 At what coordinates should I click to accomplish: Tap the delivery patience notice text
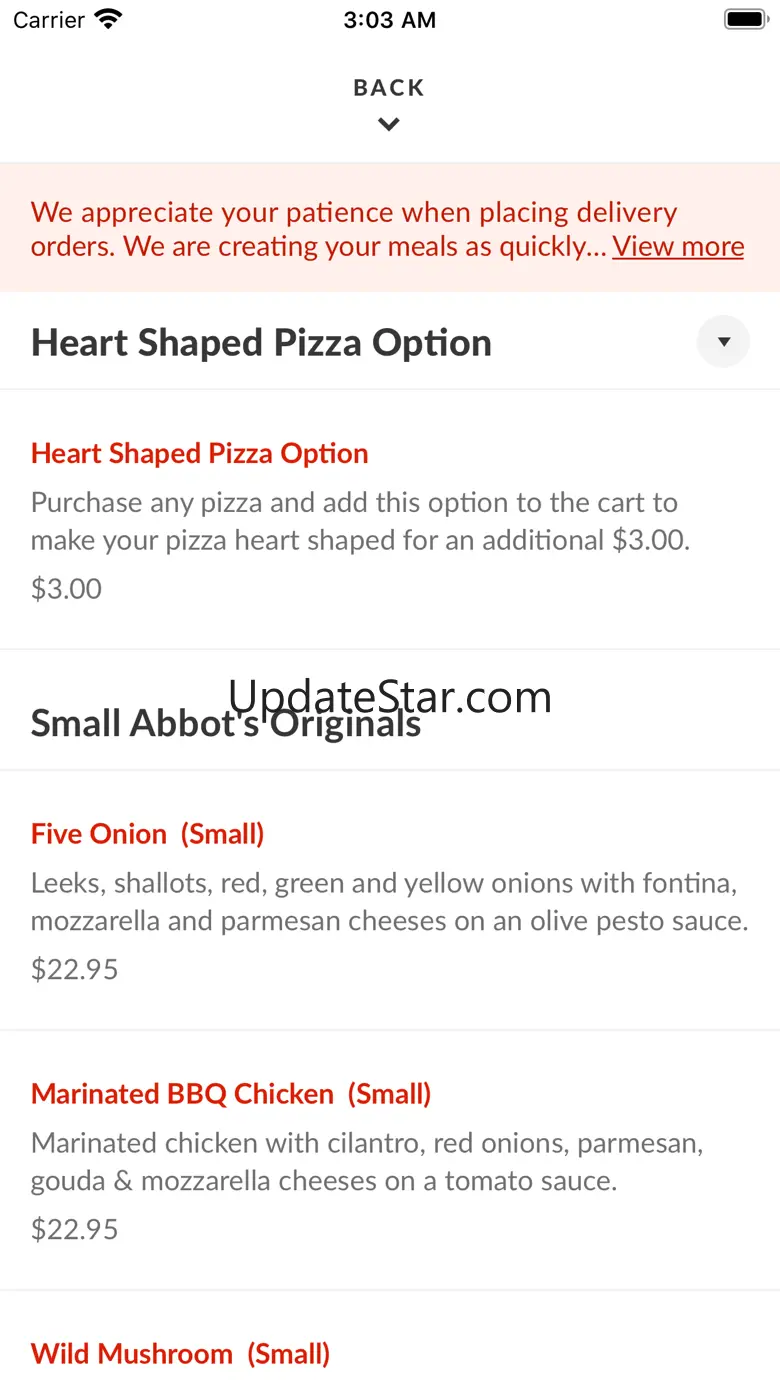(320, 228)
